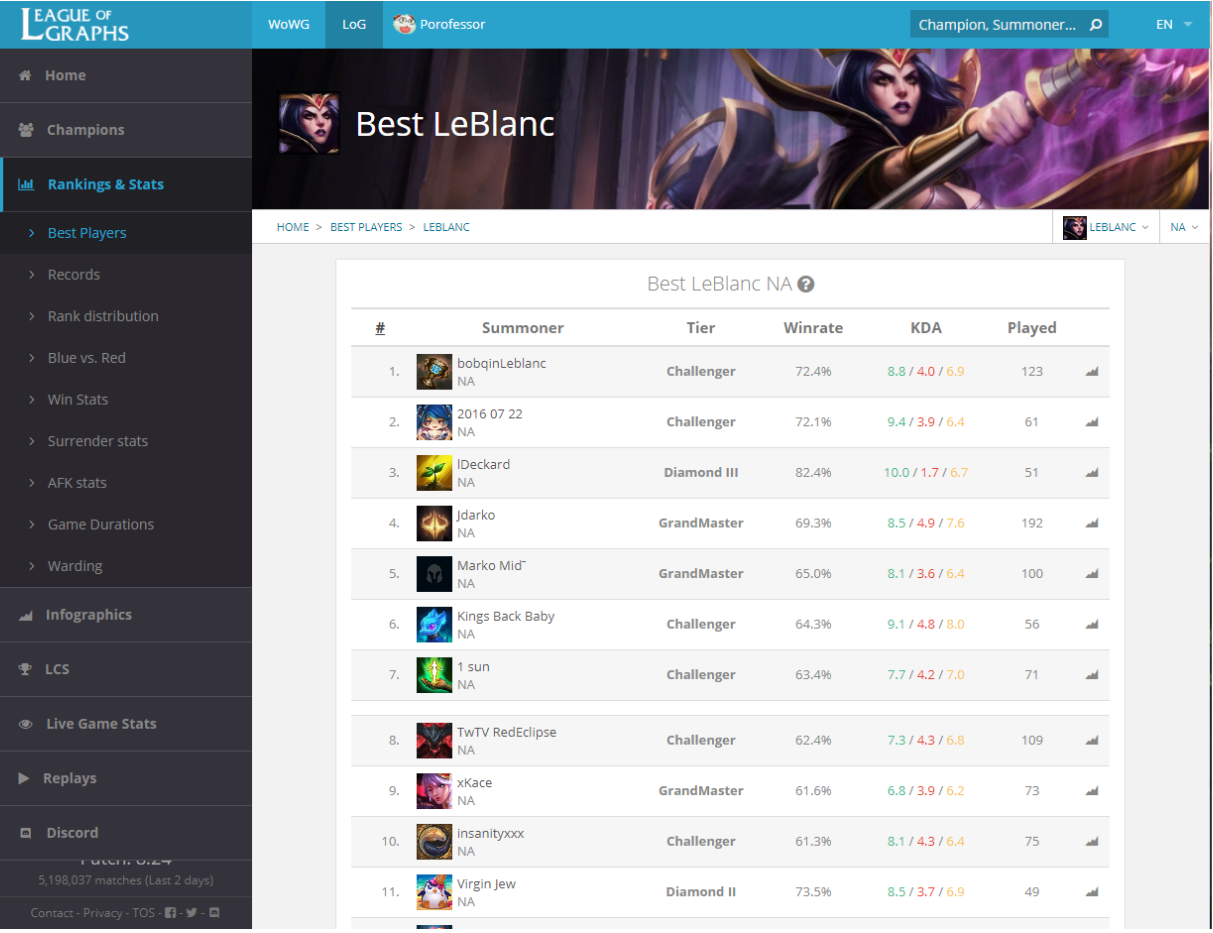1213x933 pixels.
Task: Expand the Infographics sidebar section
Action: pos(126,615)
